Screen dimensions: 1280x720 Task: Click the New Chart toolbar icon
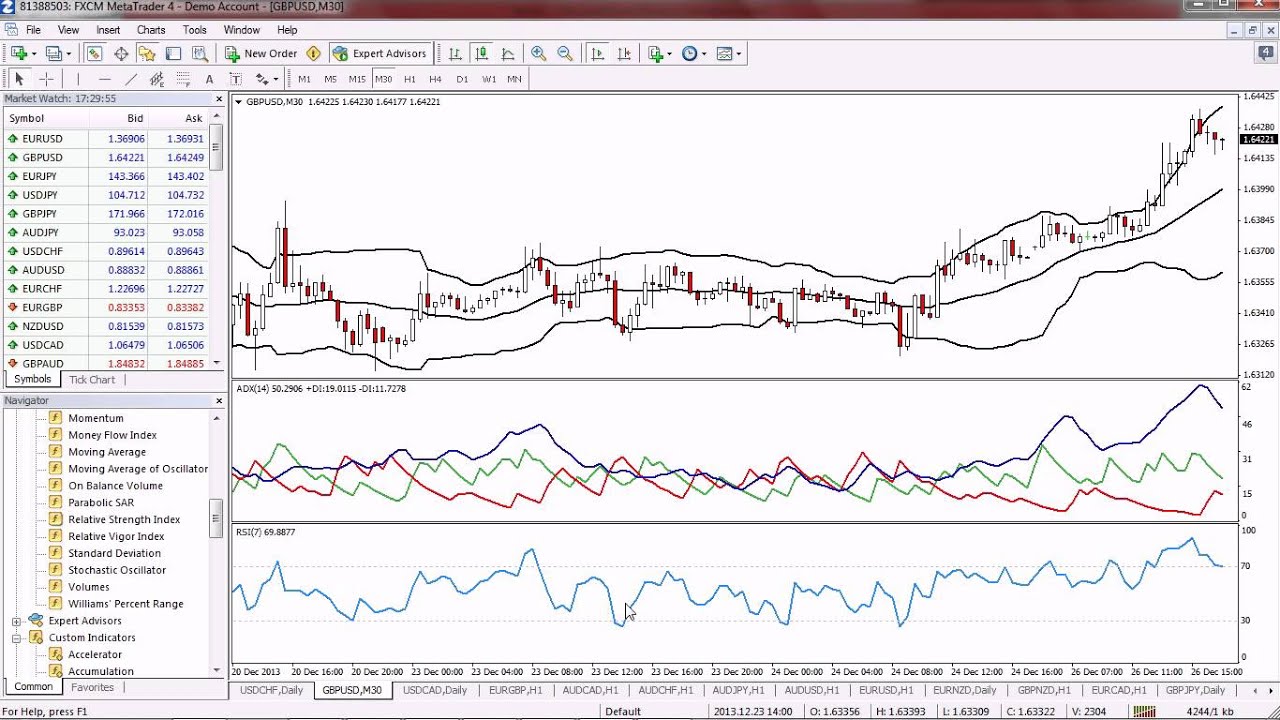pos(18,54)
